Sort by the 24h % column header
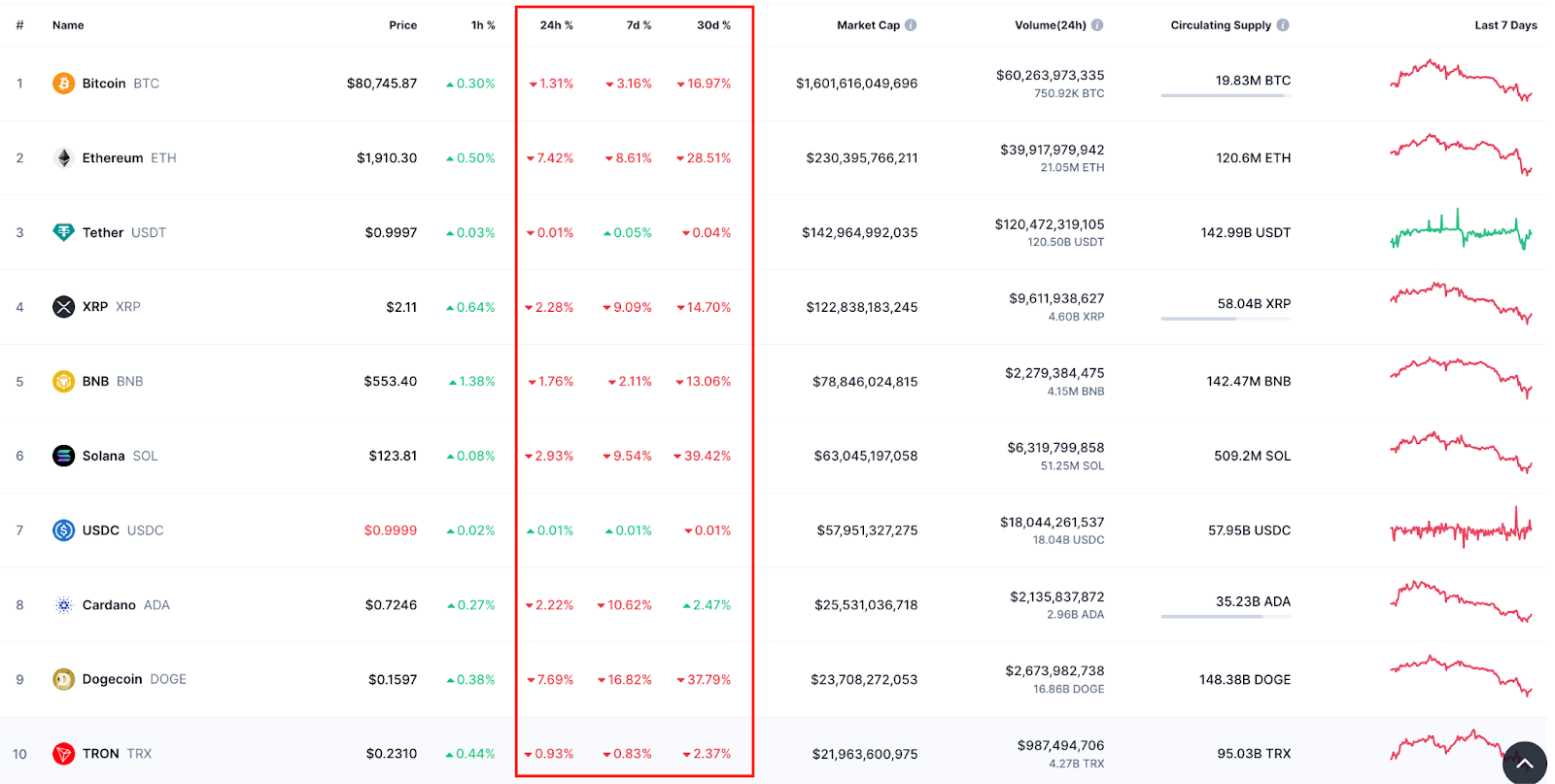1555x784 pixels. (x=556, y=25)
